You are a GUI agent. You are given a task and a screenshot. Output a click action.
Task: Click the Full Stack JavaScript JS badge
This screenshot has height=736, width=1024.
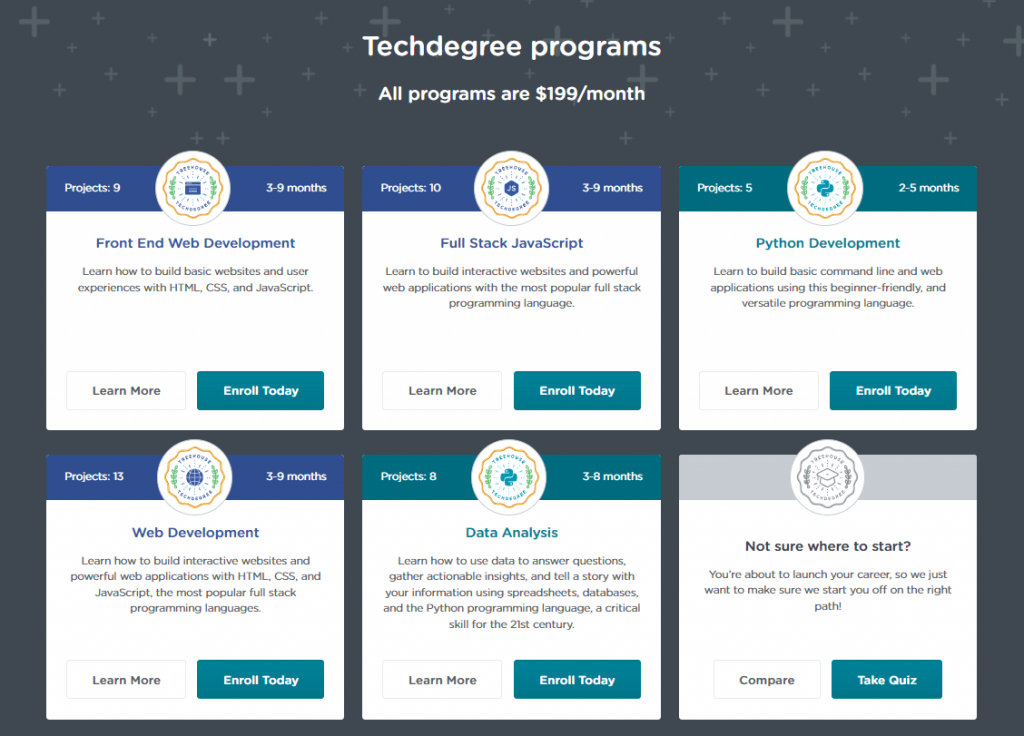coord(511,187)
